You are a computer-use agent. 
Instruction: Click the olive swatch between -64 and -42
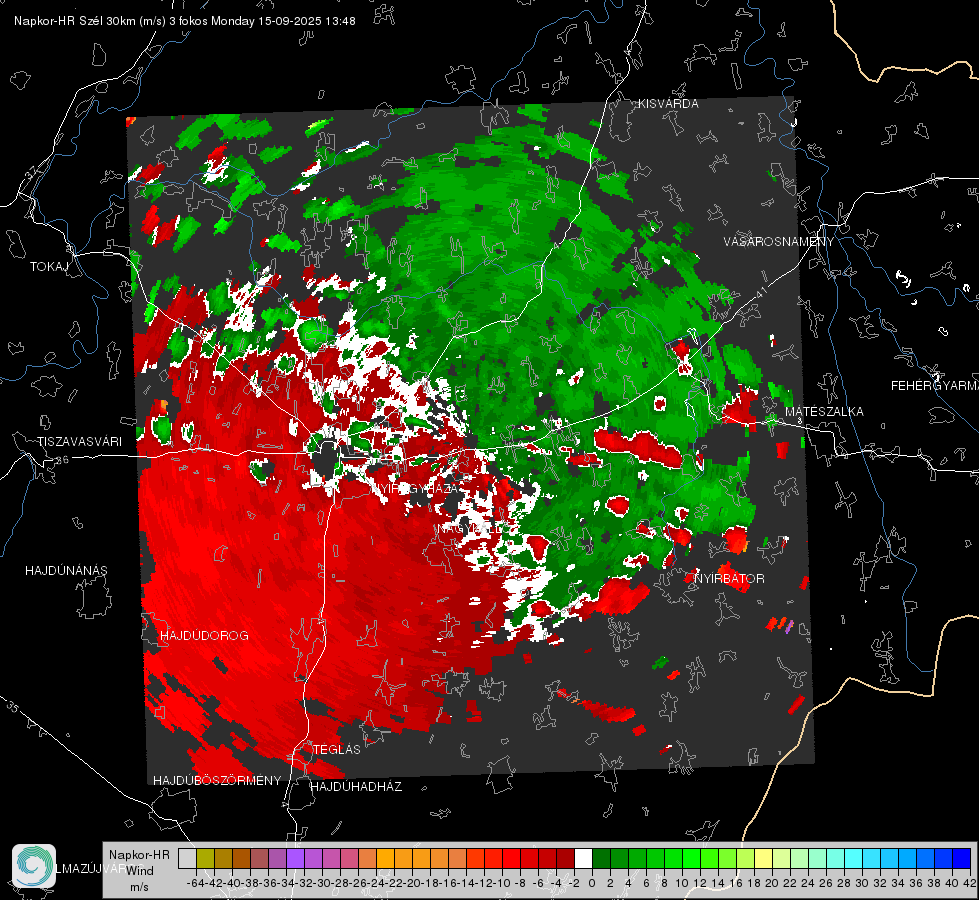[x=205, y=858]
